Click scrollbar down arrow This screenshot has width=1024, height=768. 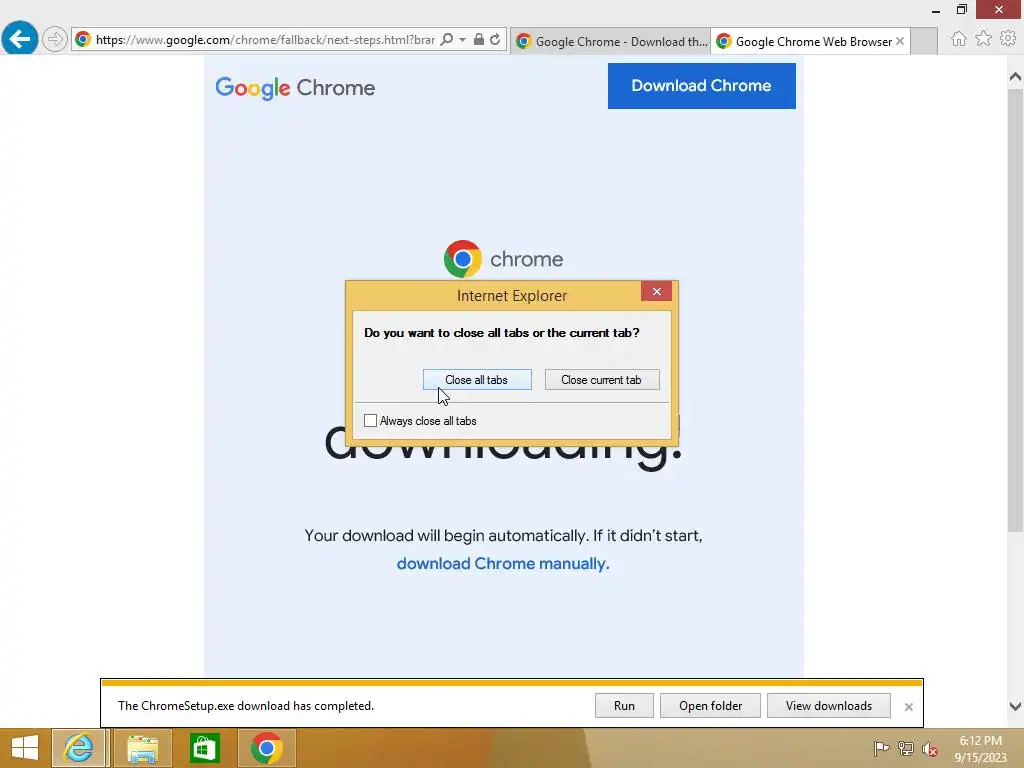[x=1015, y=706]
